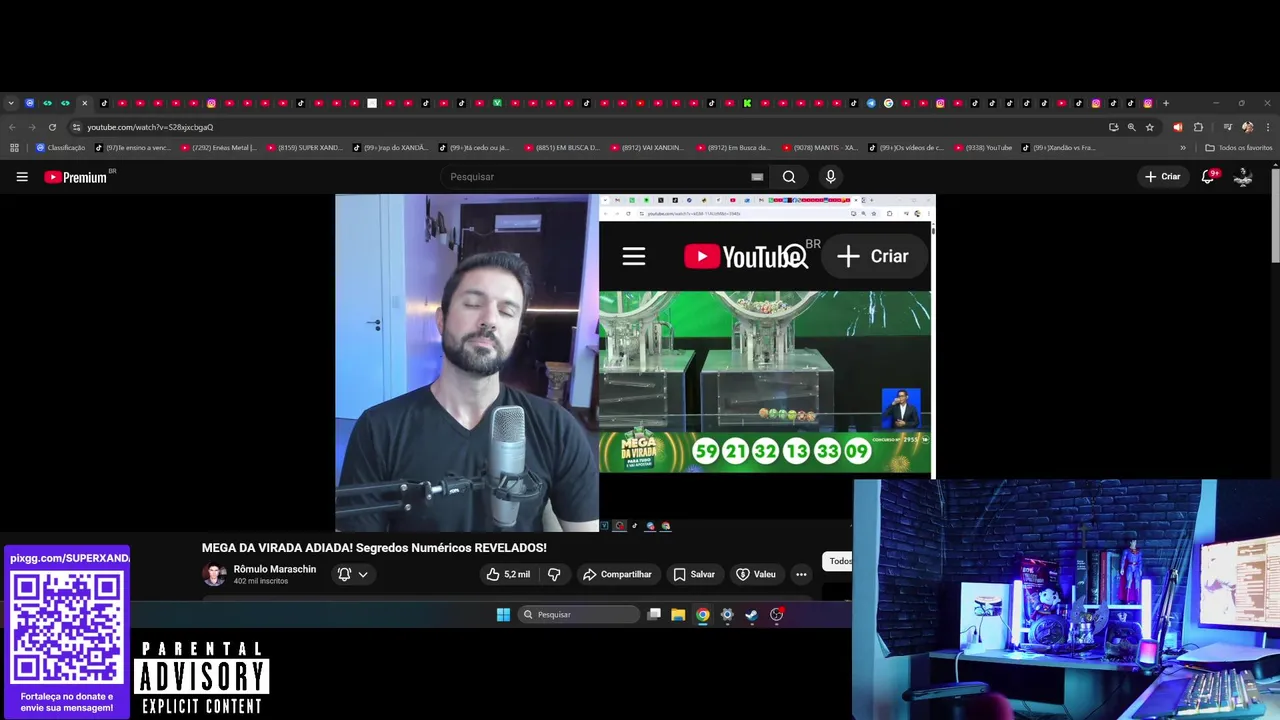This screenshot has width=1280, height=720.
Task: Open the bookmarks bar apps grid
Action: point(14,148)
